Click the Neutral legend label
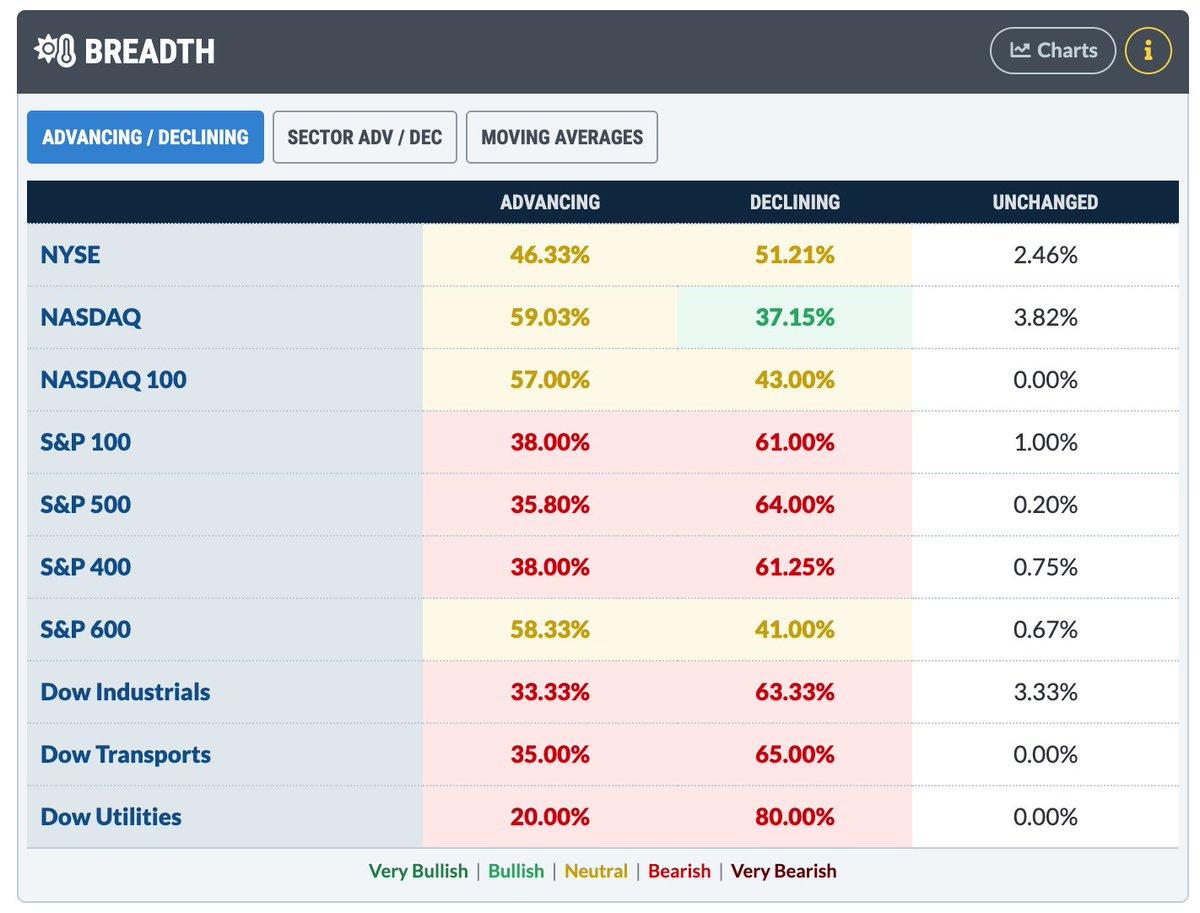Screen dimensions: 1200x913 [x=596, y=871]
